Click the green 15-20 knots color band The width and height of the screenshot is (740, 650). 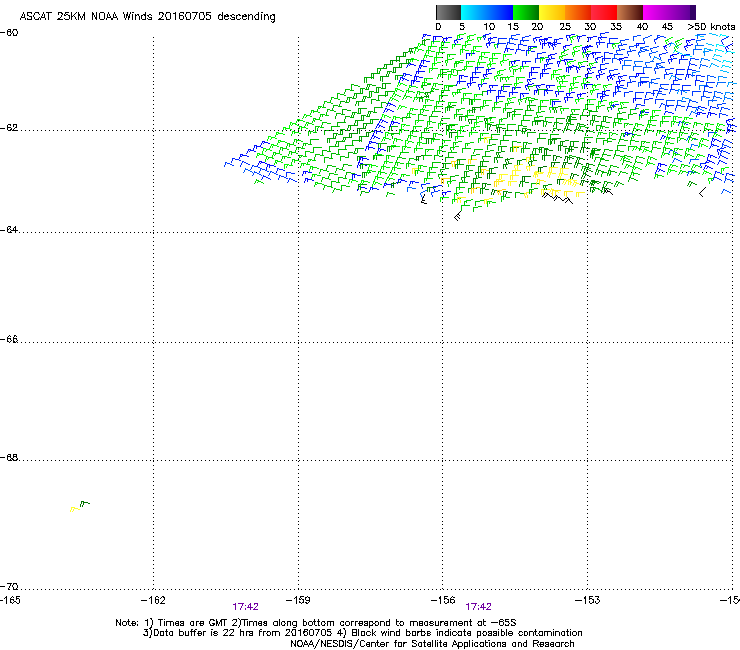526,12
